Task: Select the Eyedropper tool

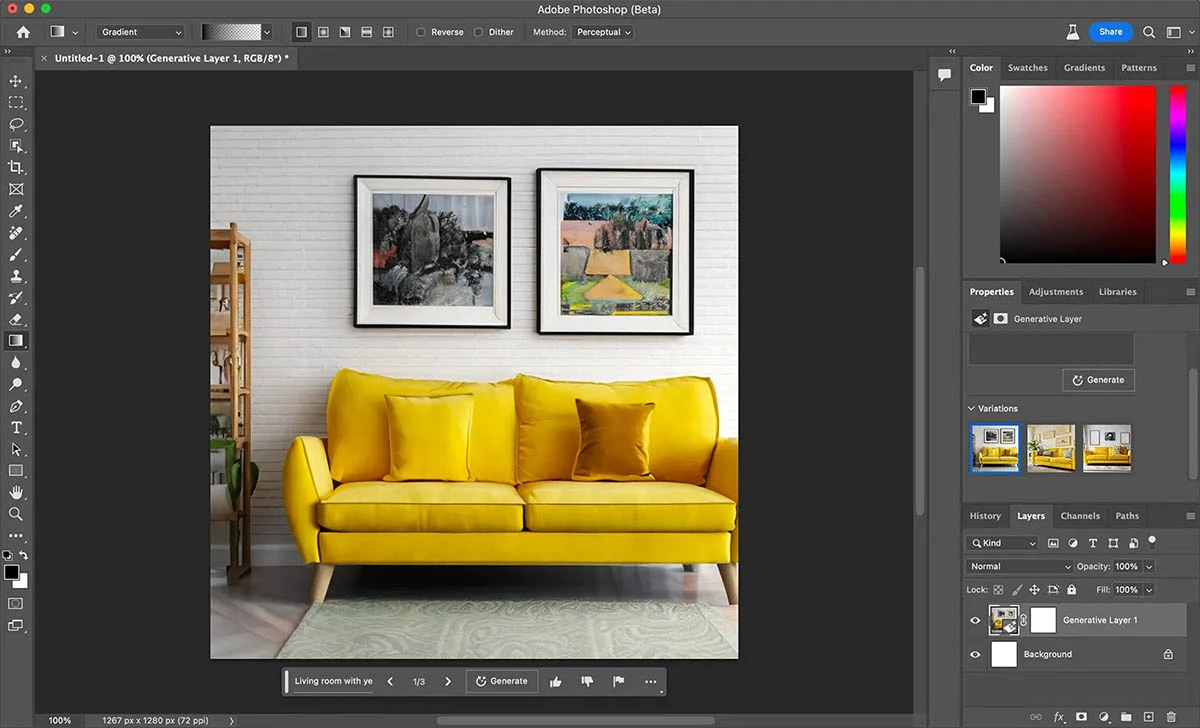Action: [x=16, y=211]
